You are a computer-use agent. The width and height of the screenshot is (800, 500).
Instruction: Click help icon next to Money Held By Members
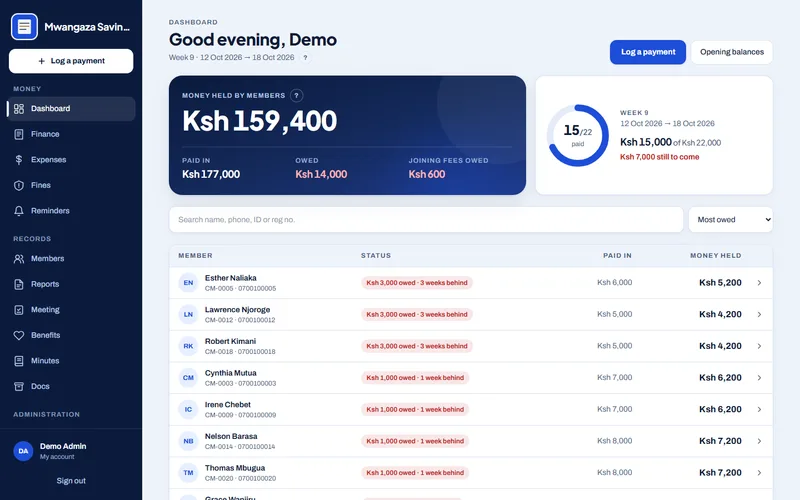point(296,95)
